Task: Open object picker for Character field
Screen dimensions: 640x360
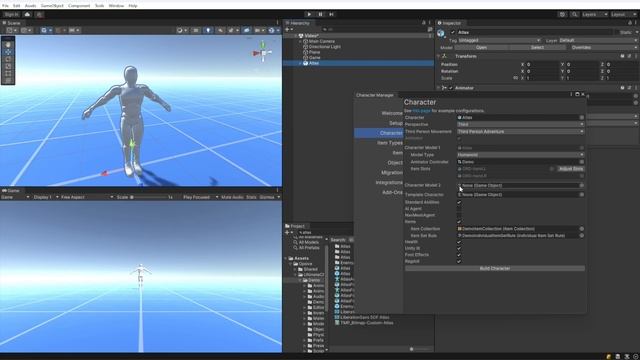Action: [582, 118]
